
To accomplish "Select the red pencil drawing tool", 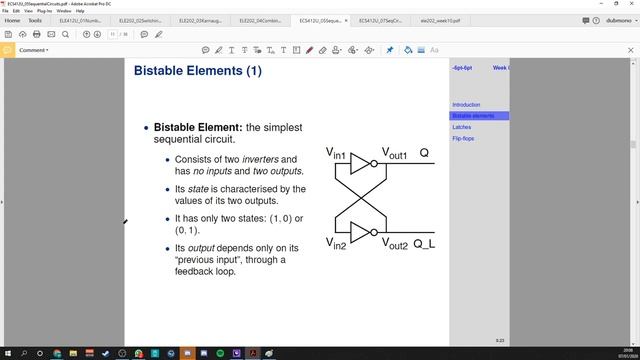I will coord(309,50).
